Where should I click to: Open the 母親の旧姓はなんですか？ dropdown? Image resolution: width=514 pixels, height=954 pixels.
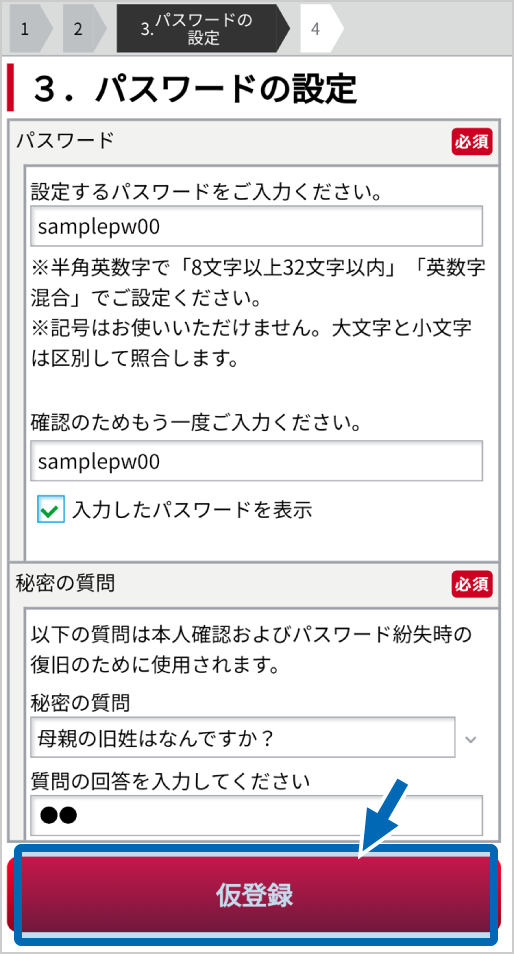[243, 737]
